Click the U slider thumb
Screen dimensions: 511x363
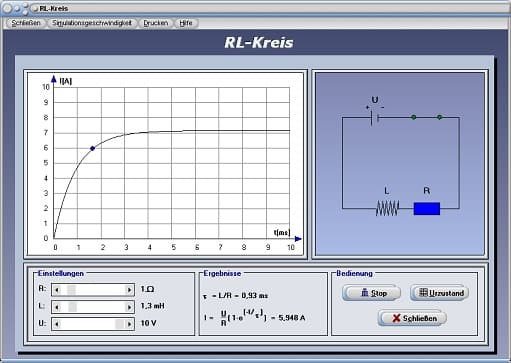pyautogui.click(x=120, y=324)
